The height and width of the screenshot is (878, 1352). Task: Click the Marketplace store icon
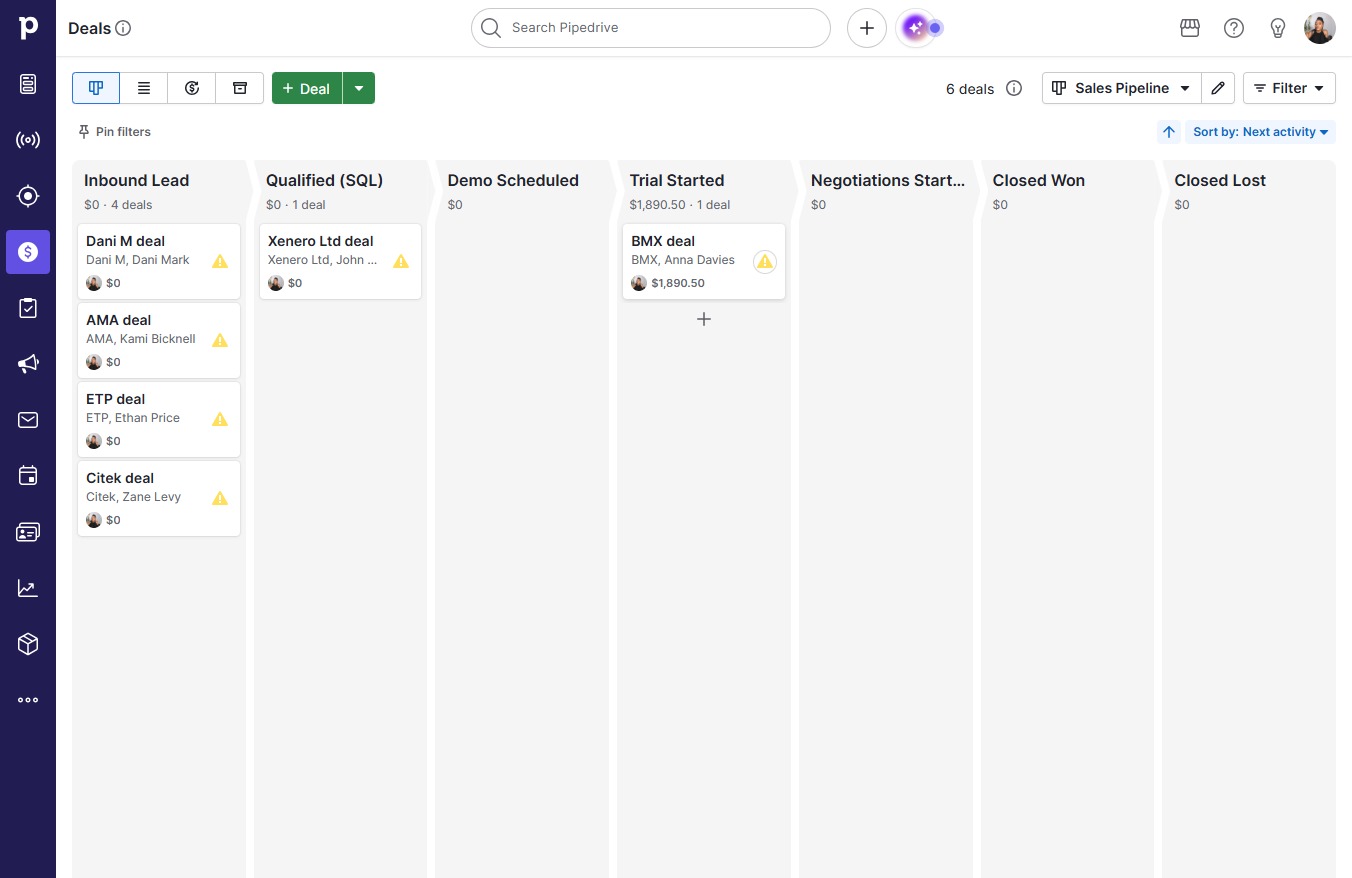pyautogui.click(x=1190, y=28)
